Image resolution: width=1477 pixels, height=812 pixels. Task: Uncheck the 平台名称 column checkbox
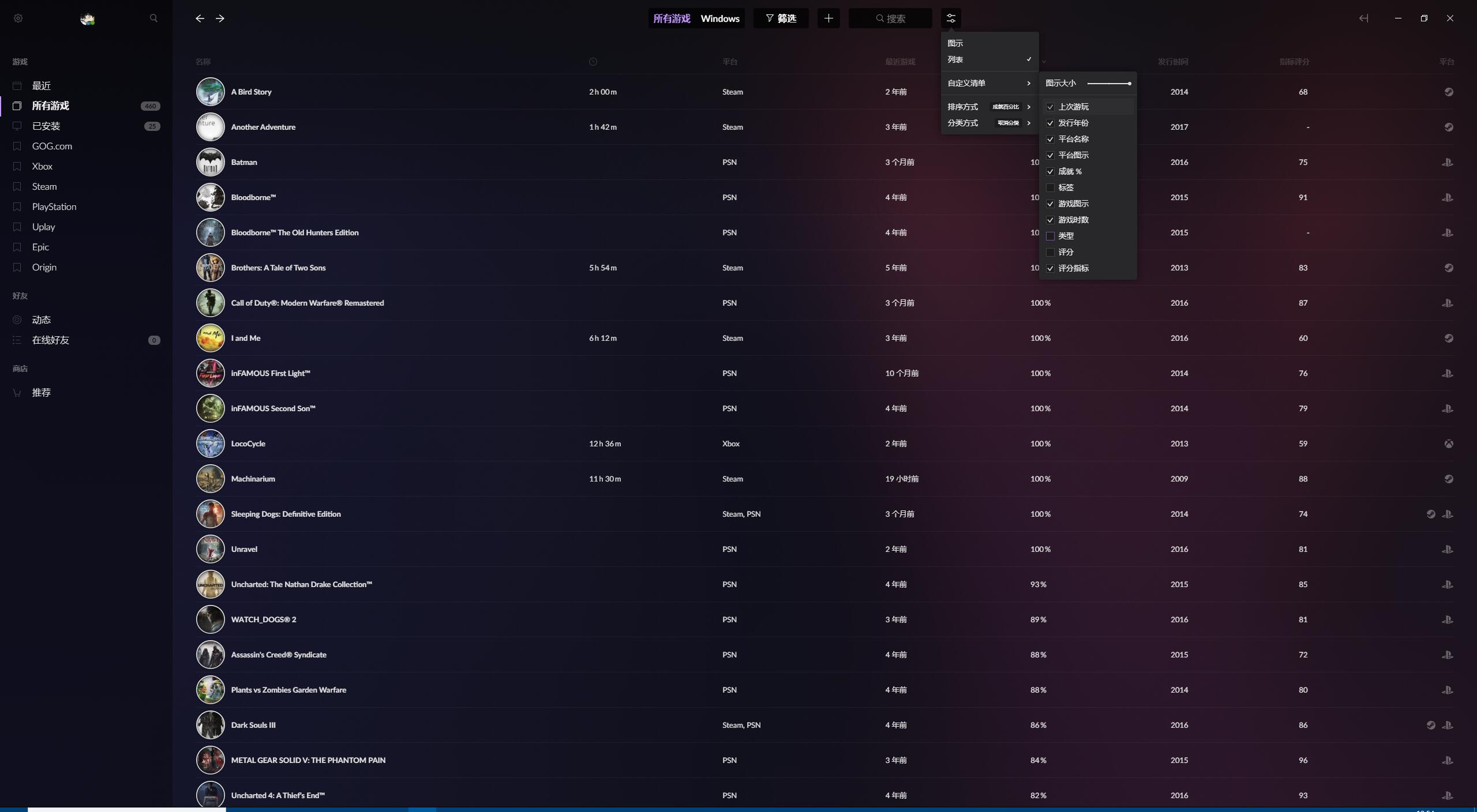(1050, 139)
